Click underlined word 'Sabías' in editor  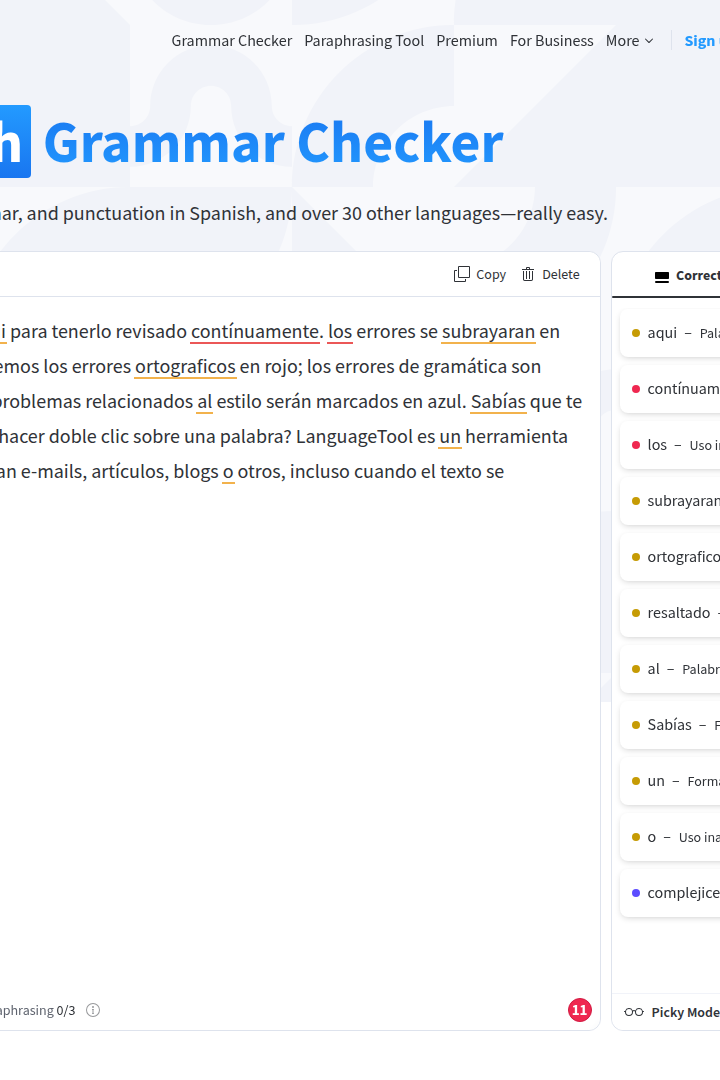click(x=498, y=402)
